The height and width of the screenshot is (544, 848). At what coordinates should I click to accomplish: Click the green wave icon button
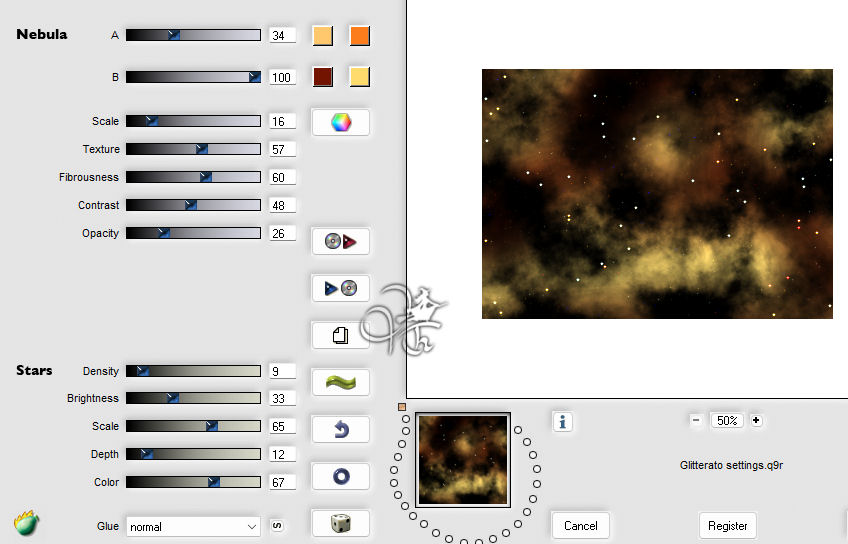click(x=340, y=382)
